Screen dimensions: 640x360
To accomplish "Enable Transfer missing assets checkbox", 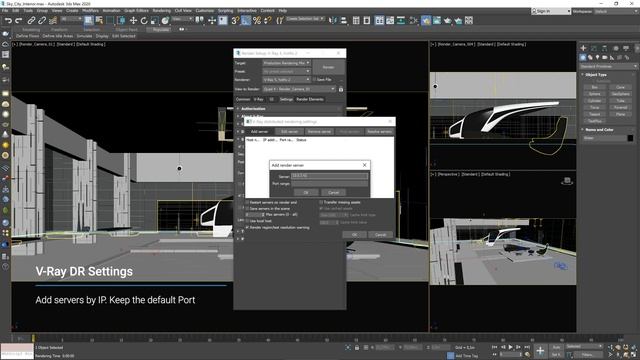I will tap(321, 202).
